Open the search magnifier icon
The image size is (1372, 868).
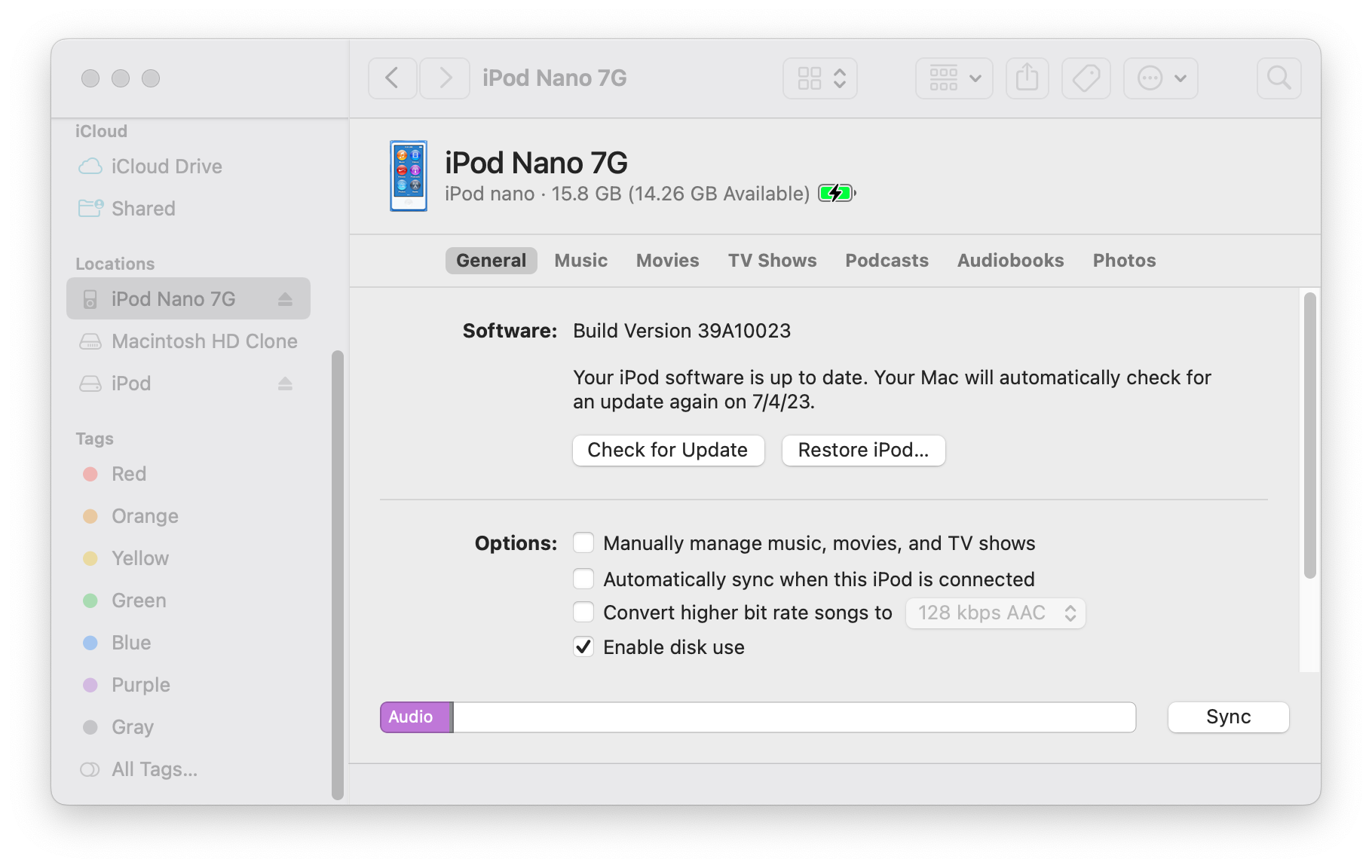click(1279, 78)
